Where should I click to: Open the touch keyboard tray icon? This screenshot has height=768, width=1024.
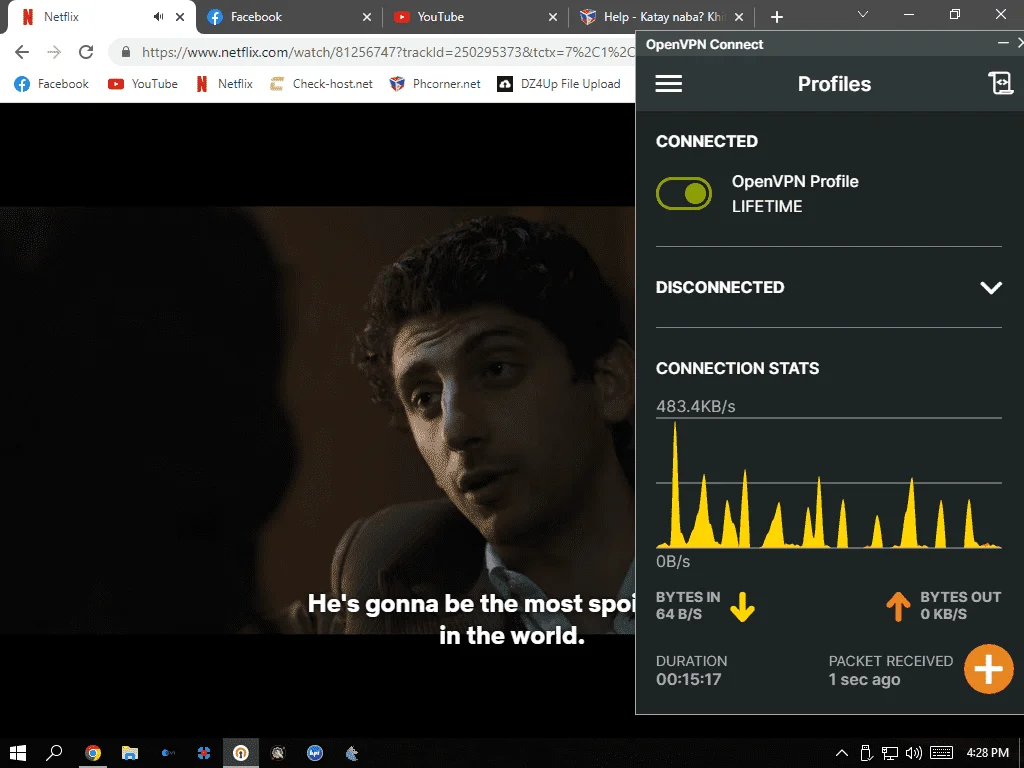pyautogui.click(x=941, y=753)
